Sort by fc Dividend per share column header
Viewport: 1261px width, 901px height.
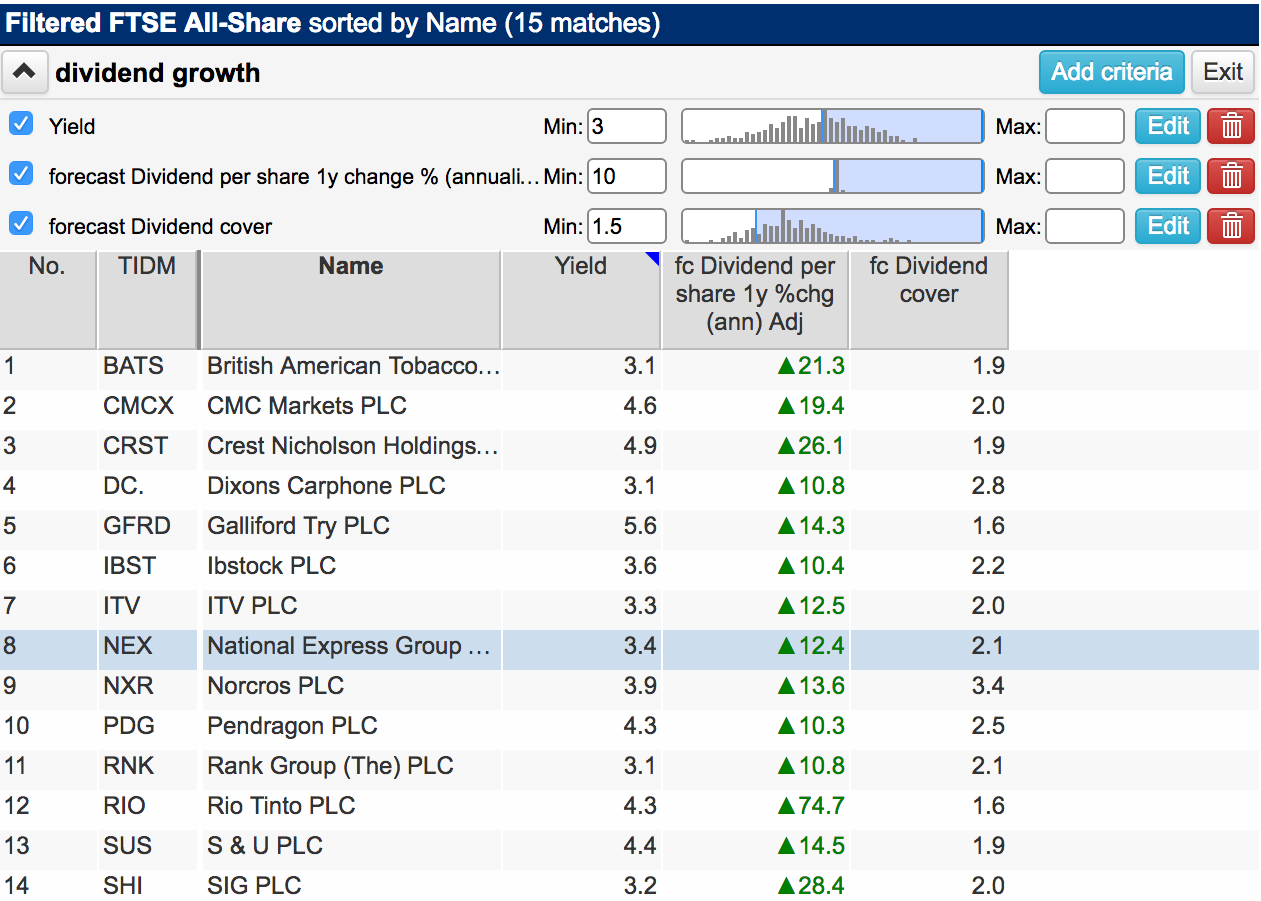click(755, 299)
